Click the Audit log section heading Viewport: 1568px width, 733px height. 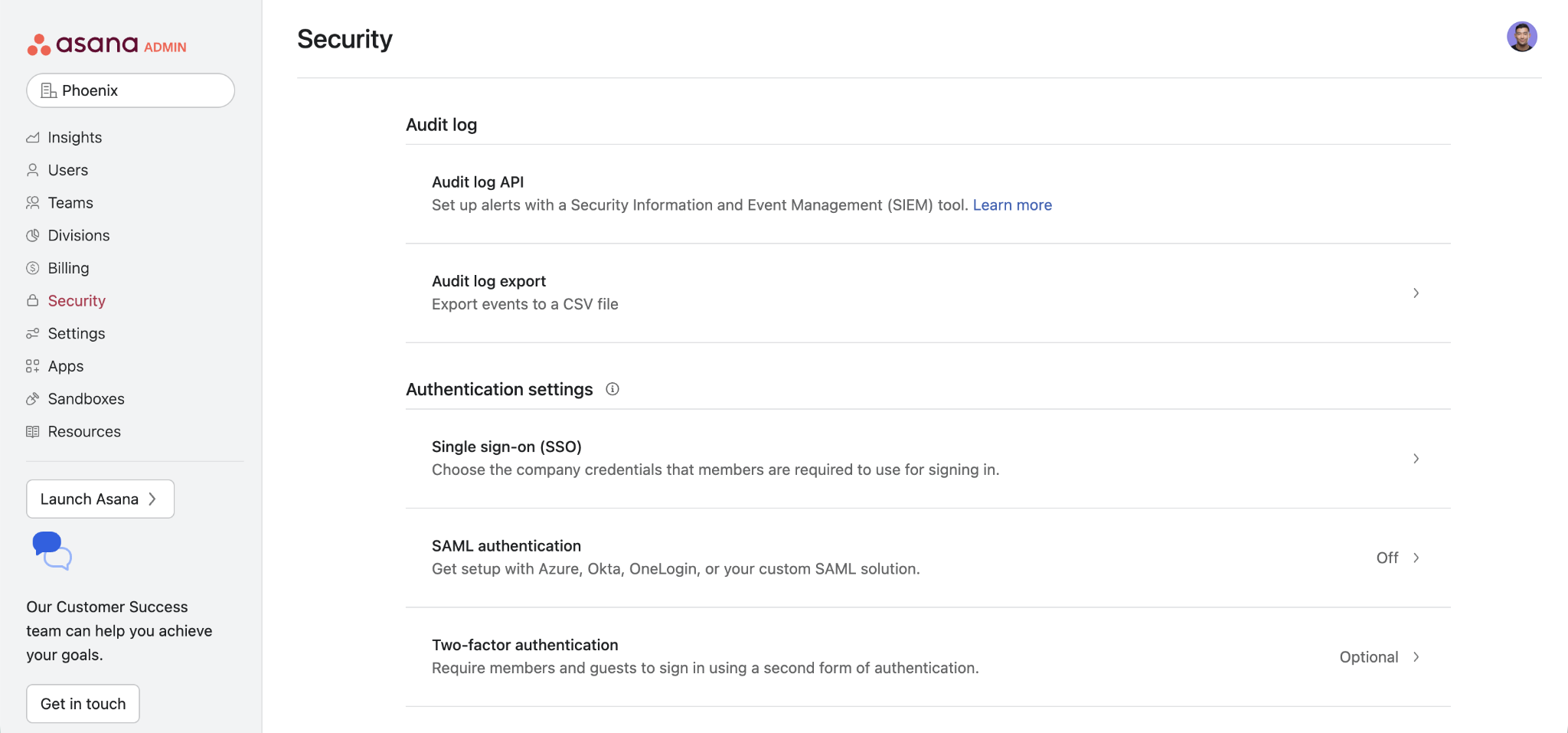tap(441, 125)
